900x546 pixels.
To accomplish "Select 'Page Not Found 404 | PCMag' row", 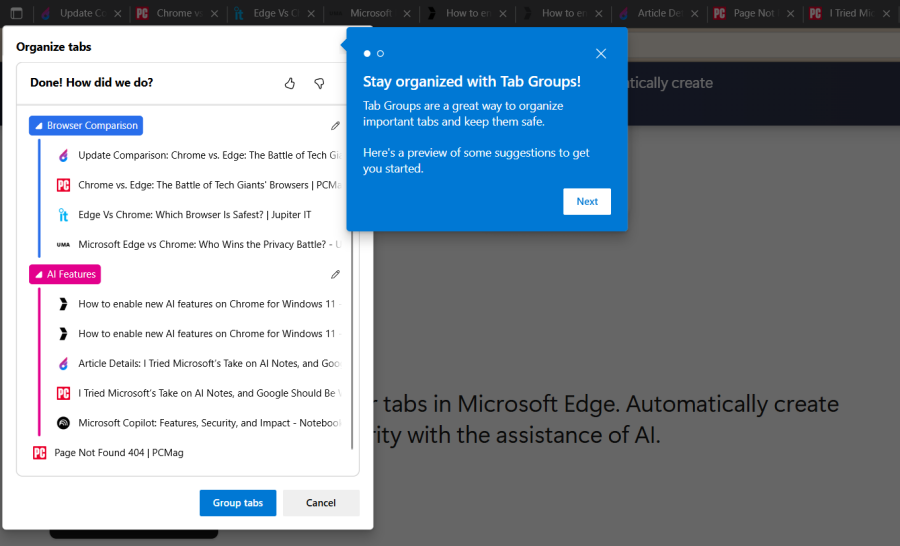I will (x=185, y=453).
